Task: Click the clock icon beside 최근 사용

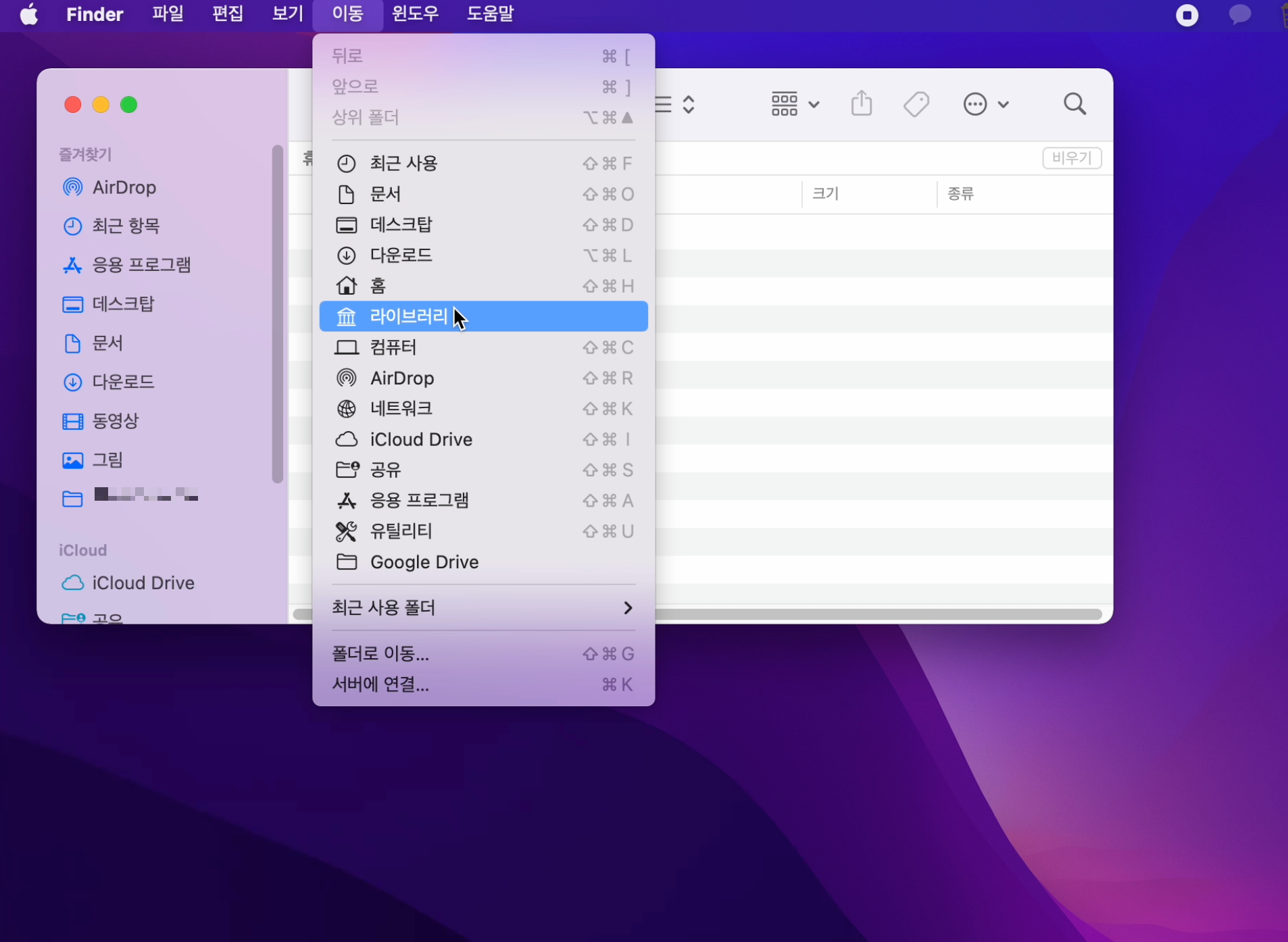Action: [x=346, y=164]
